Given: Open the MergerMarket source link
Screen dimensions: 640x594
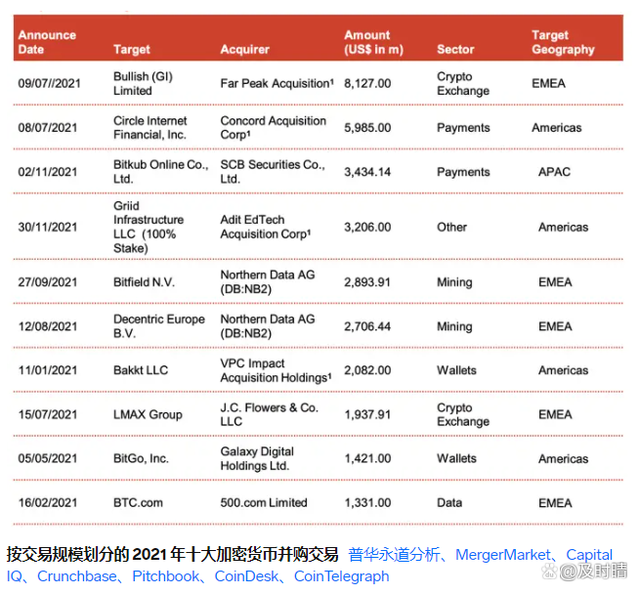Looking at the screenshot, I should click(x=502, y=554).
